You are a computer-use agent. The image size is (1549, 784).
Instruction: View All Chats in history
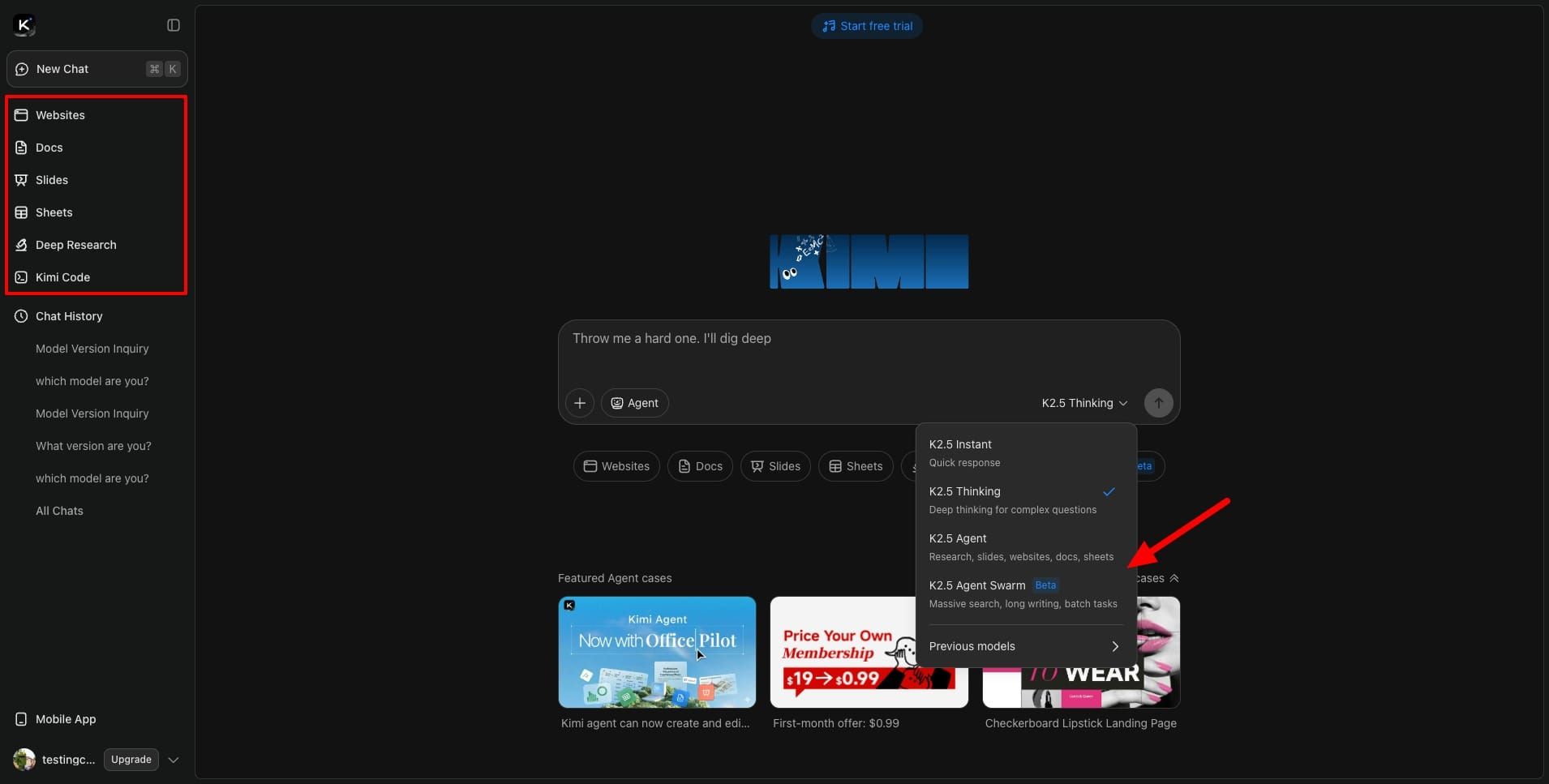tap(59, 511)
